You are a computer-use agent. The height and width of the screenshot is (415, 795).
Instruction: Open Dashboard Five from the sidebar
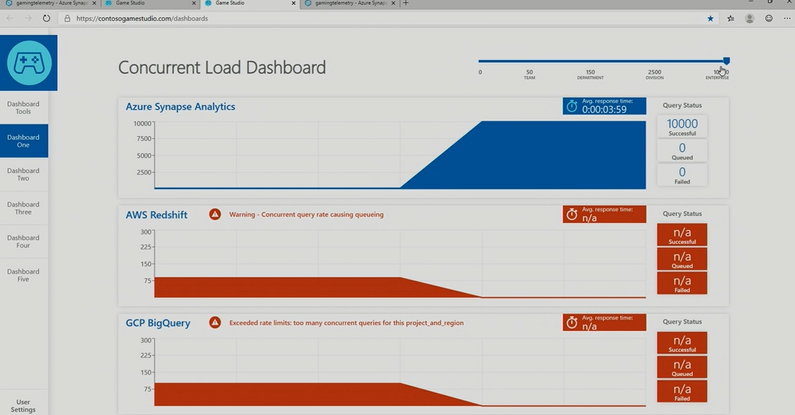click(23, 275)
